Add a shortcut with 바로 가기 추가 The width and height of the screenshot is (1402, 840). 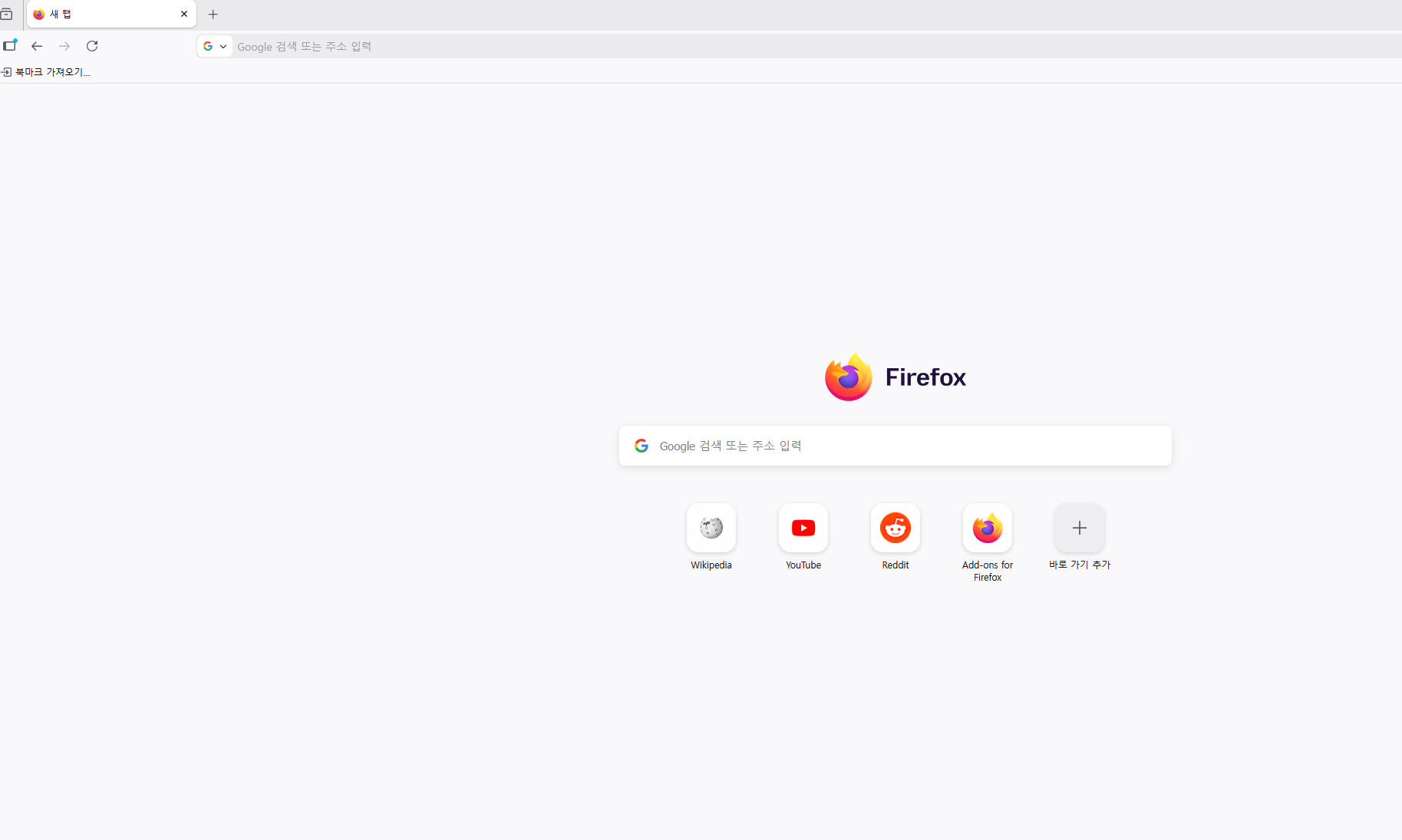coord(1080,528)
